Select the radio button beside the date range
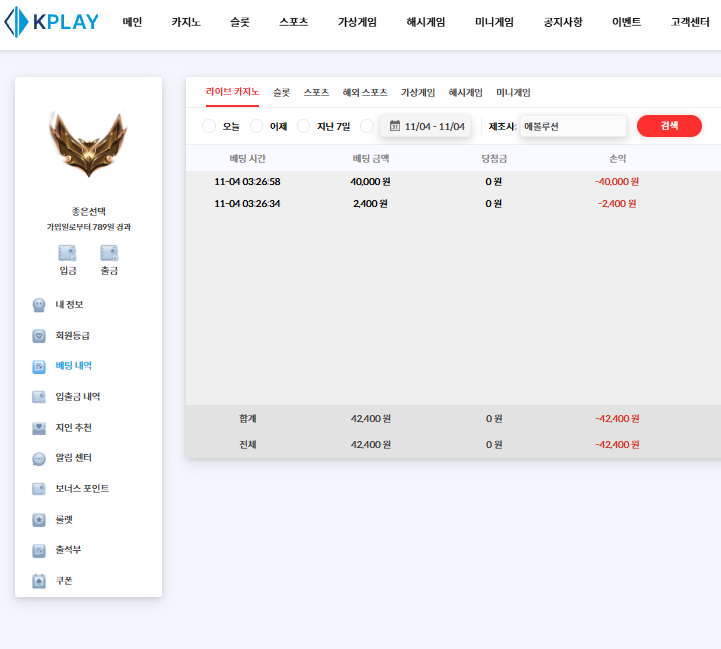 coord(366,126)
